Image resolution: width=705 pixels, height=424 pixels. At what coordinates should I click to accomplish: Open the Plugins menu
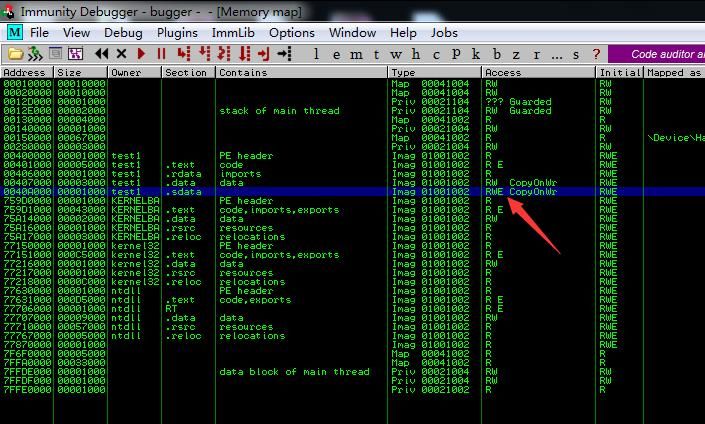[x=177, y=33]
